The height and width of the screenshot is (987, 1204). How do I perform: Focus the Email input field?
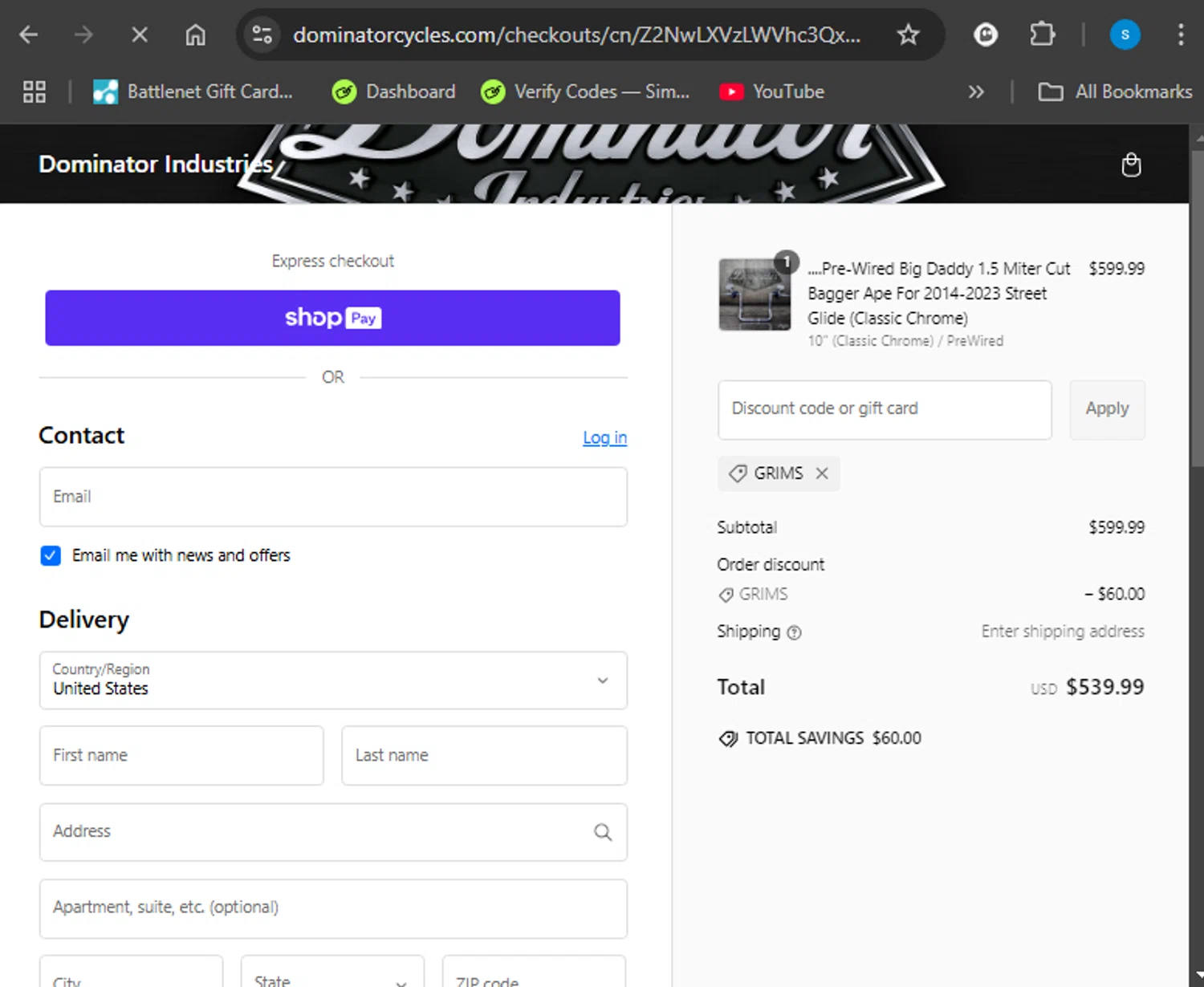pos(333,497)
